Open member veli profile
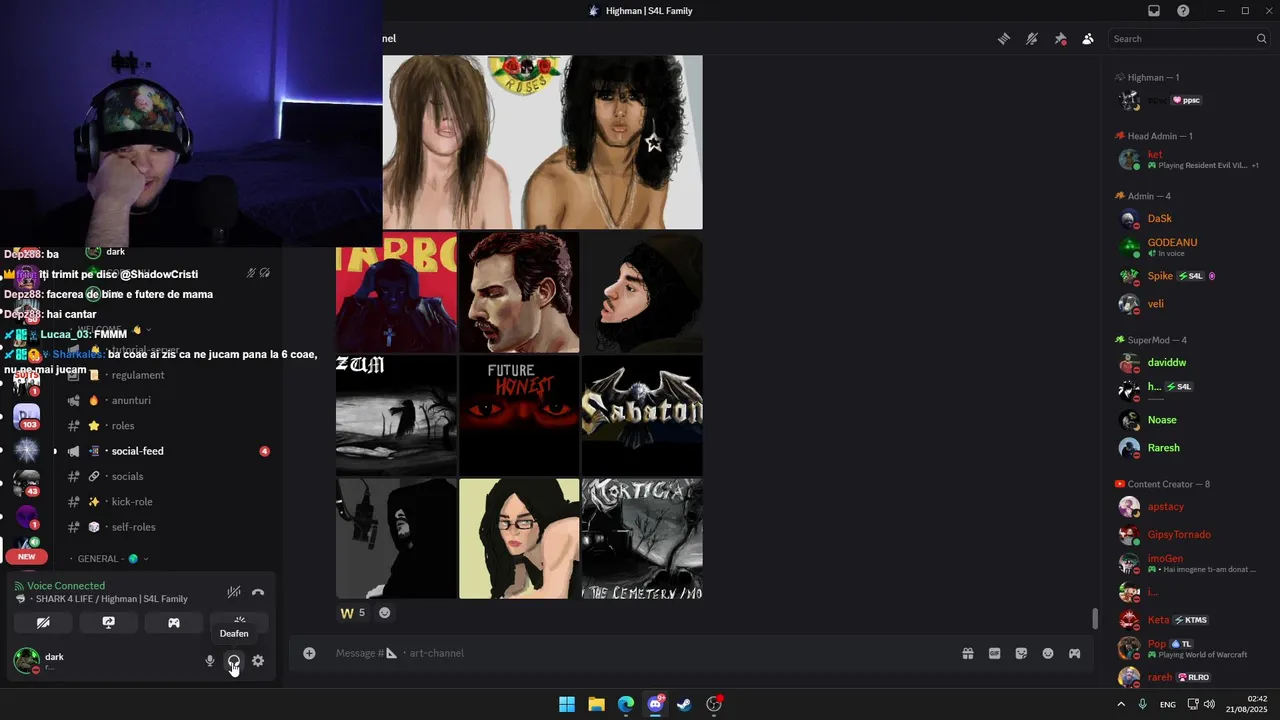 pos(1188,304)
